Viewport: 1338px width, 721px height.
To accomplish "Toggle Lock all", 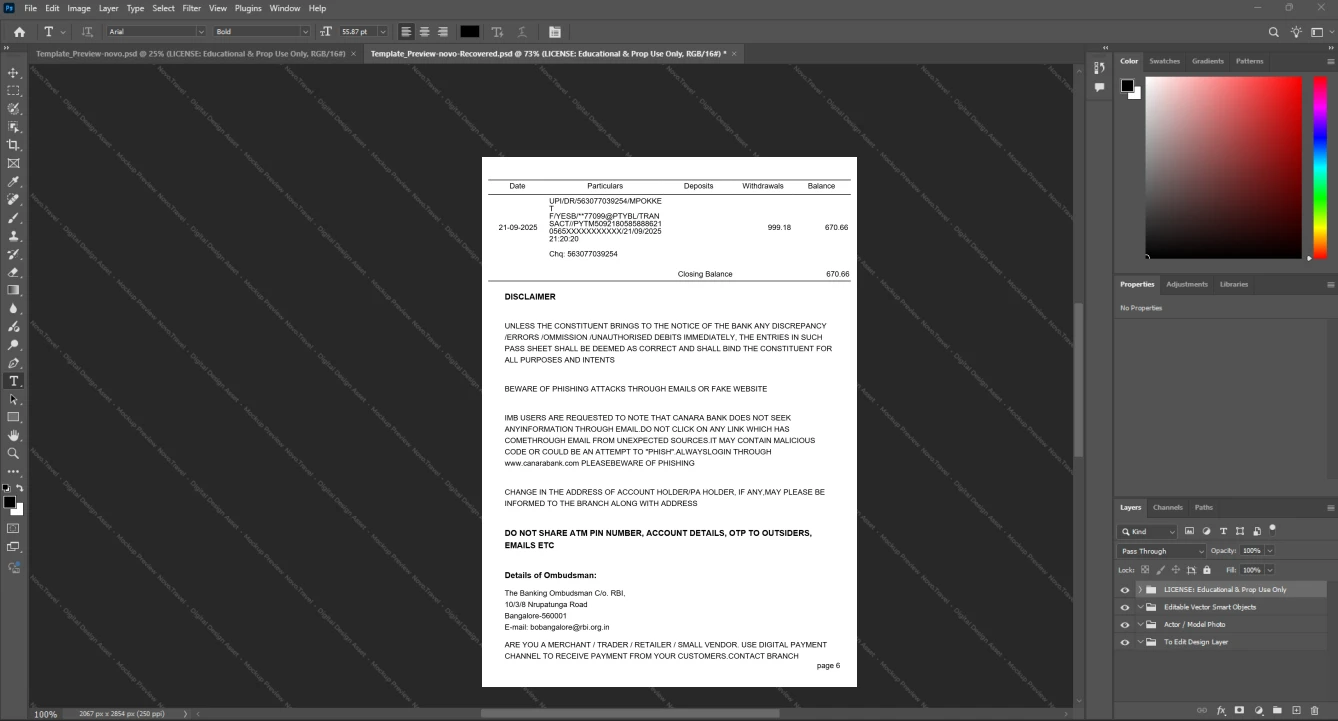I will click(1207, 570).
